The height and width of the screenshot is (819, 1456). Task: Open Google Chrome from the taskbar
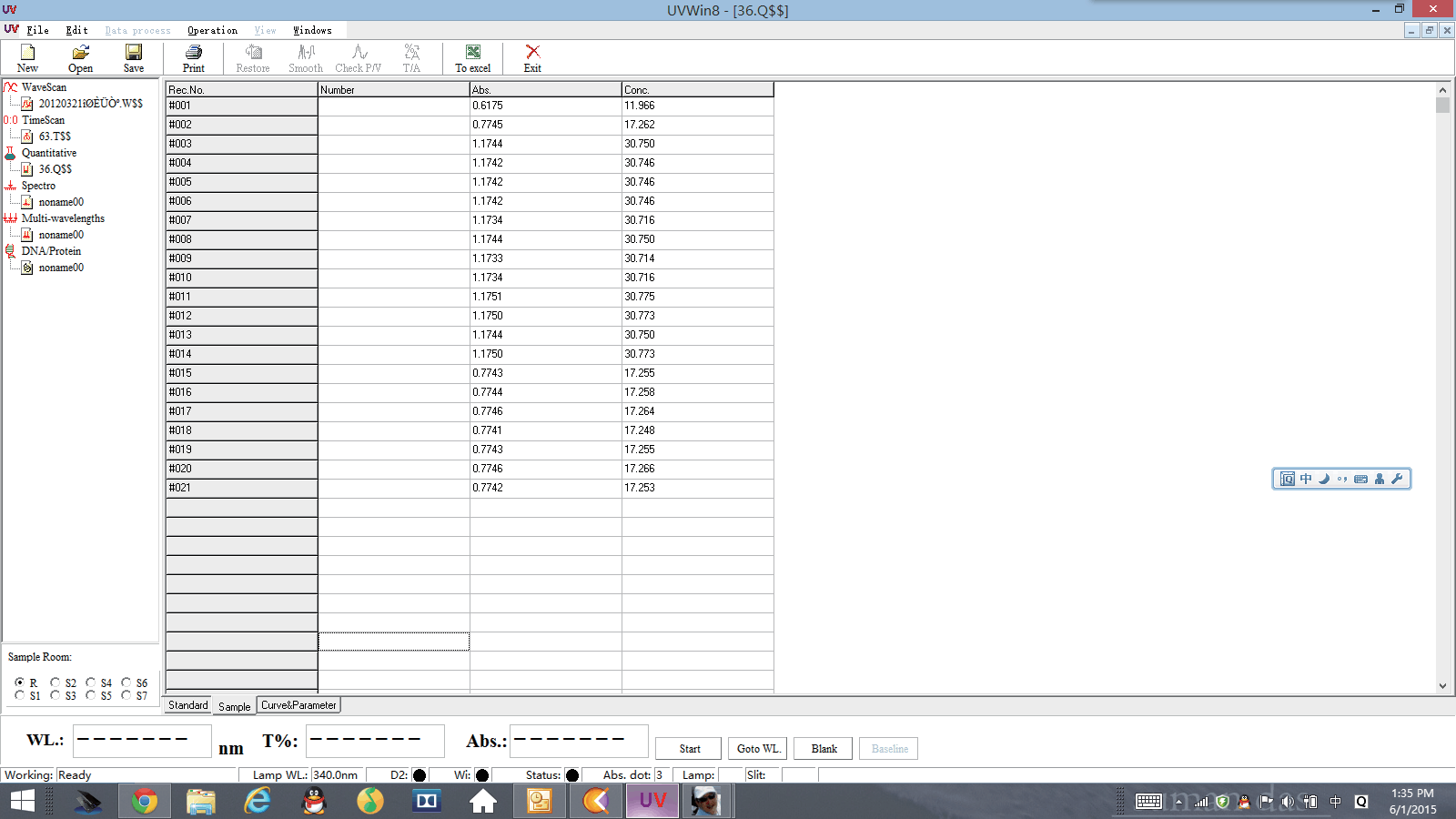[145, 801]
